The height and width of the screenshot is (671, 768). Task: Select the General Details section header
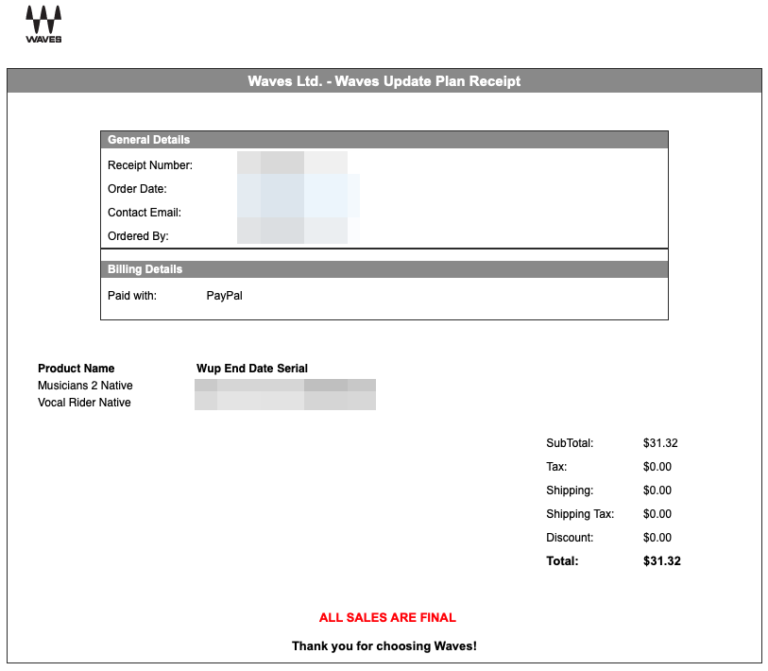pos(149,140)
